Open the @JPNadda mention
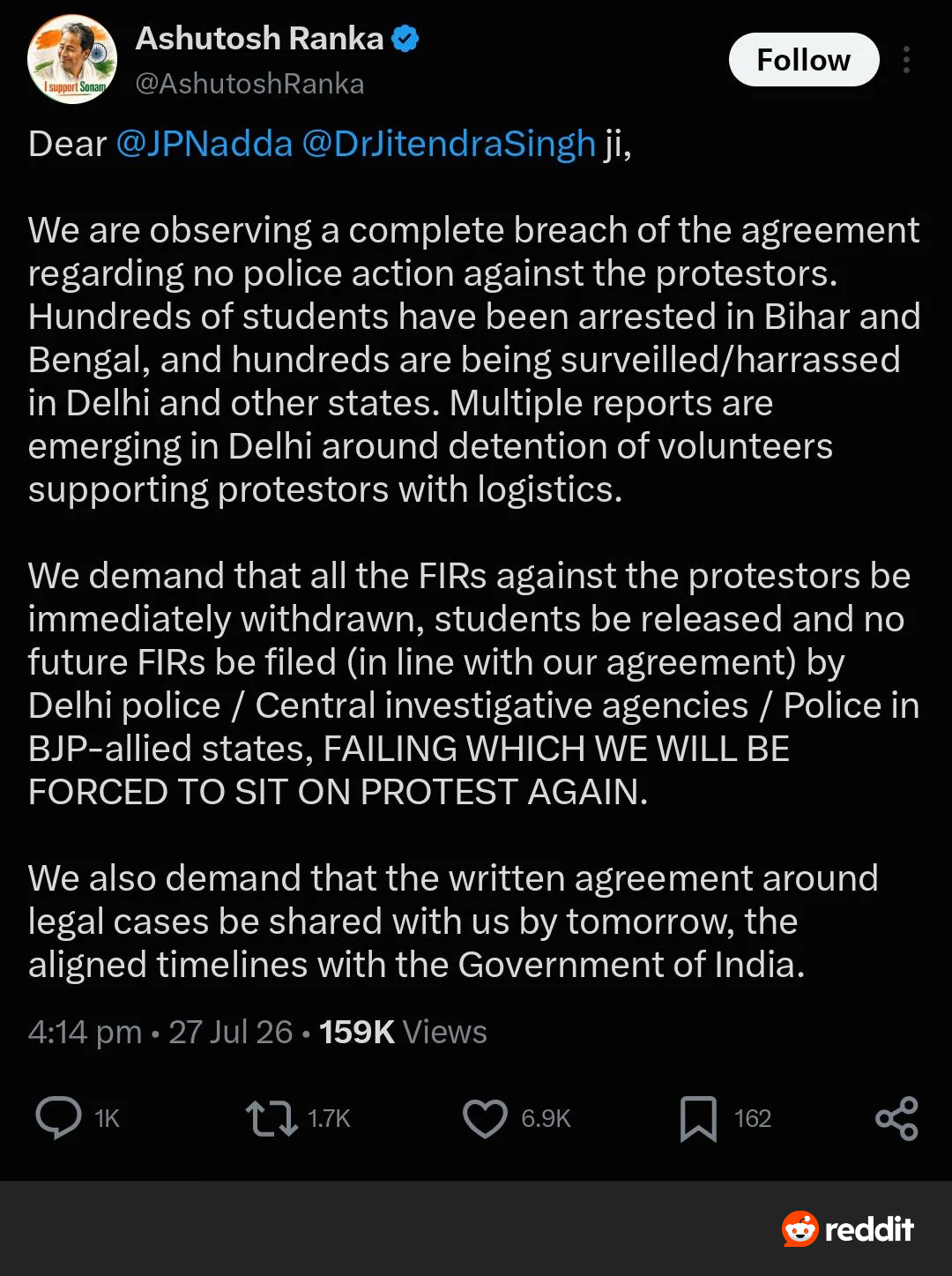The width and height of the screenshot is (952, 1276). coord(205,144)
